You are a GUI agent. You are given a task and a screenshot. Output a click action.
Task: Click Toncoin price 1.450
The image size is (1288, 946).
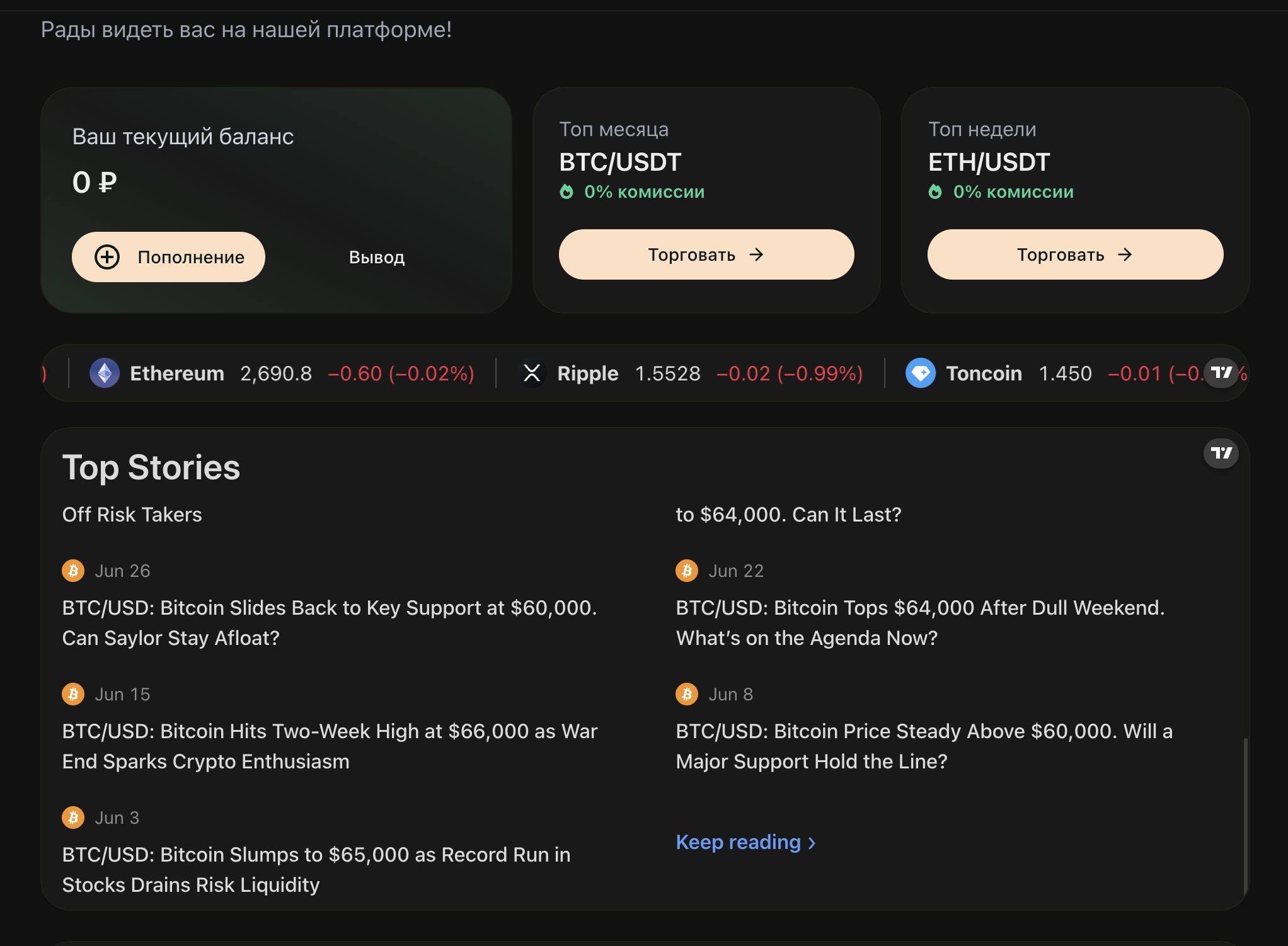tap(1065, 373)
